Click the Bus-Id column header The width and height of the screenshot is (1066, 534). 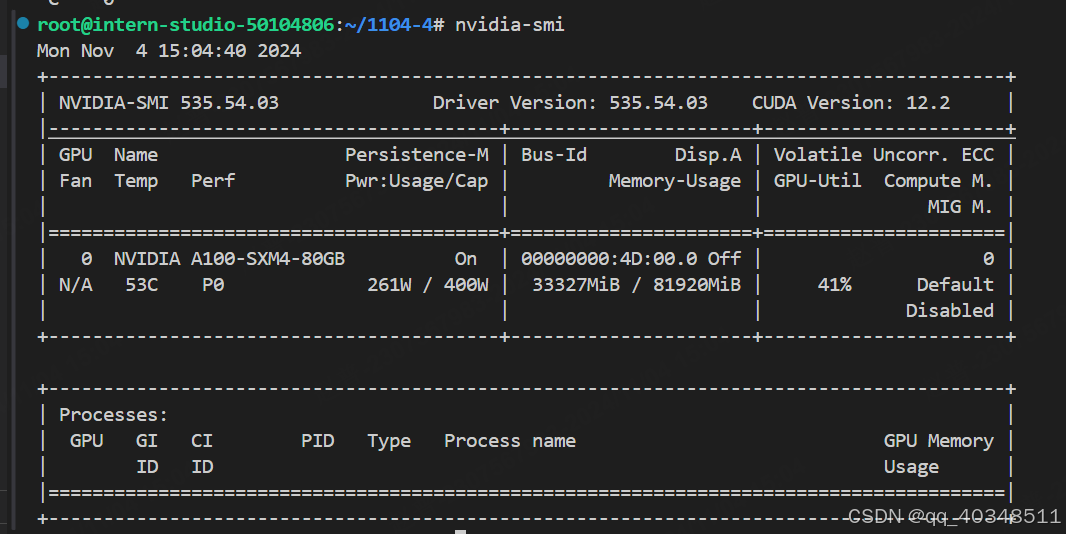tap(554, 155)
